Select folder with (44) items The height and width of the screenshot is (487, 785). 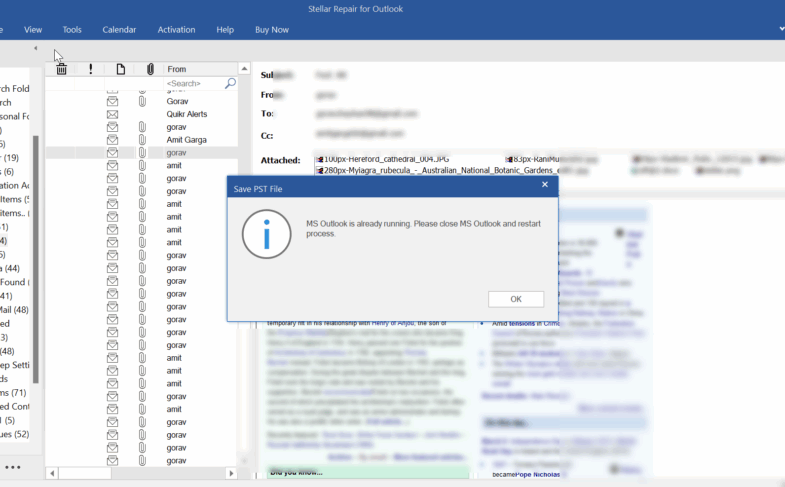10,268
